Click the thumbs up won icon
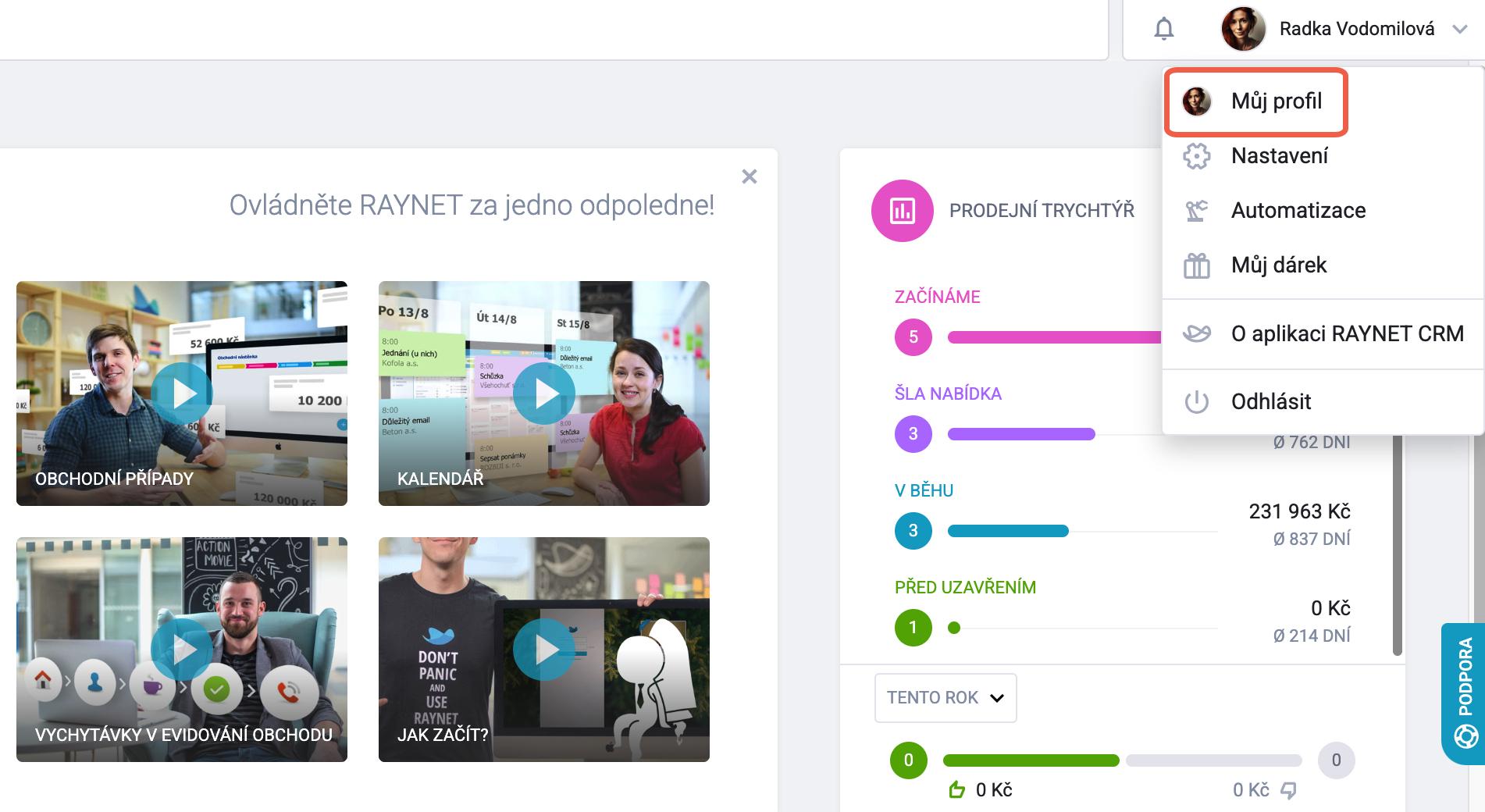The height and width of the screenshot is (812, 1485). 957,790
